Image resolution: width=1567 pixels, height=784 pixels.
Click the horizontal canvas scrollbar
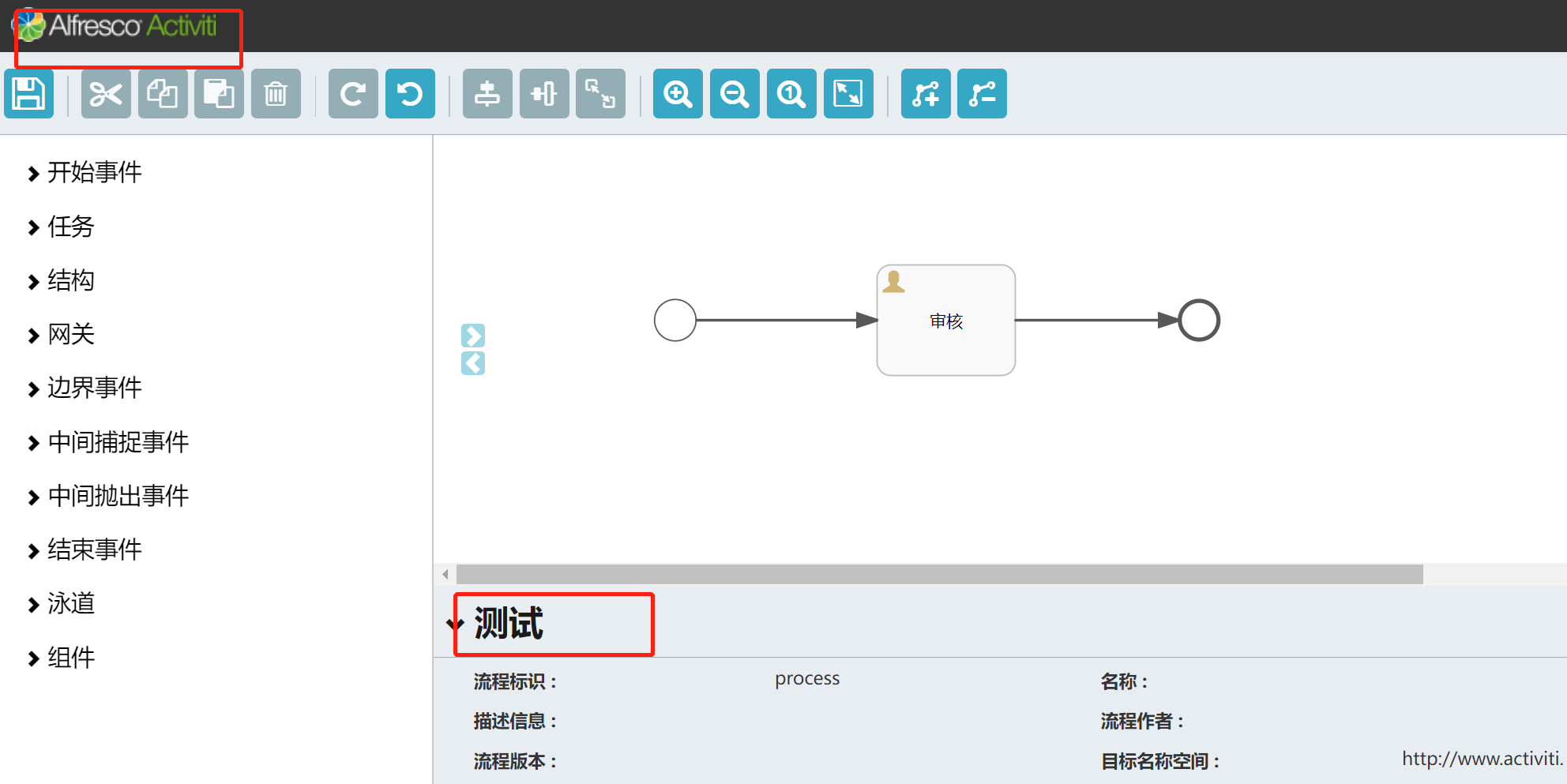(x=932, y=574)
